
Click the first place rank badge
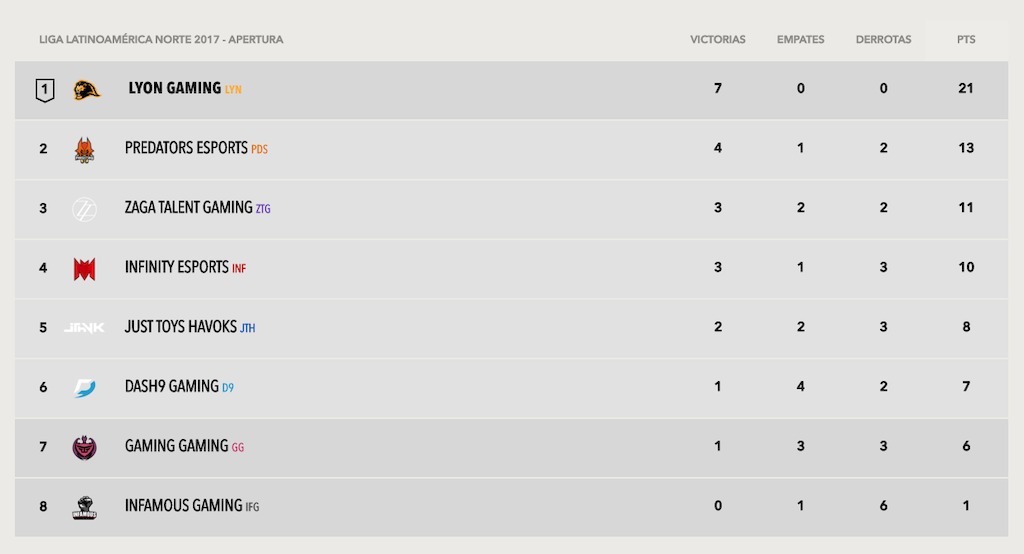pos(44,90)
